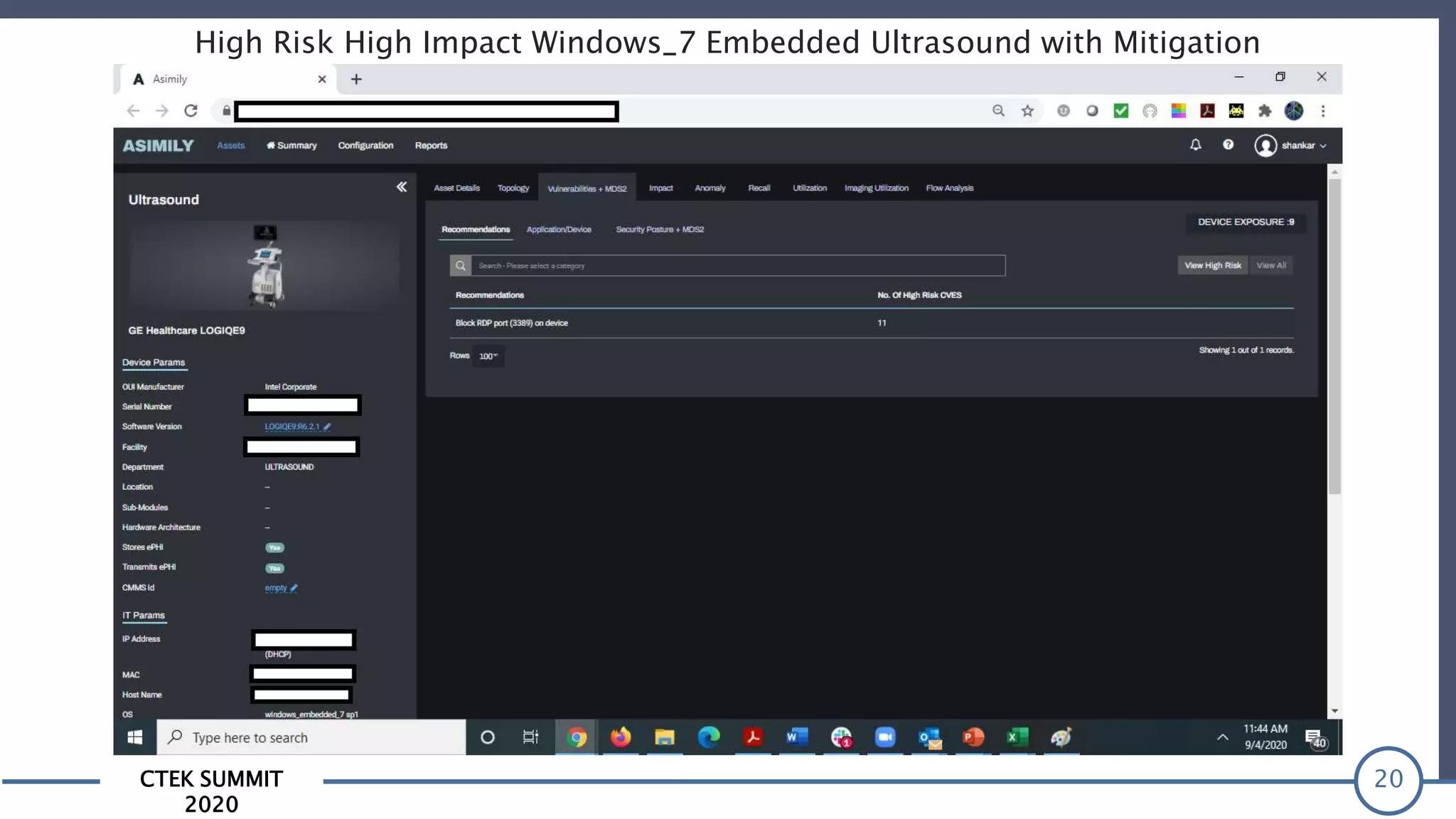This screenshot has height=819, width=1456.
Task: Open Microsoft Edge from the taskbar
Action: tap(709, 737)
